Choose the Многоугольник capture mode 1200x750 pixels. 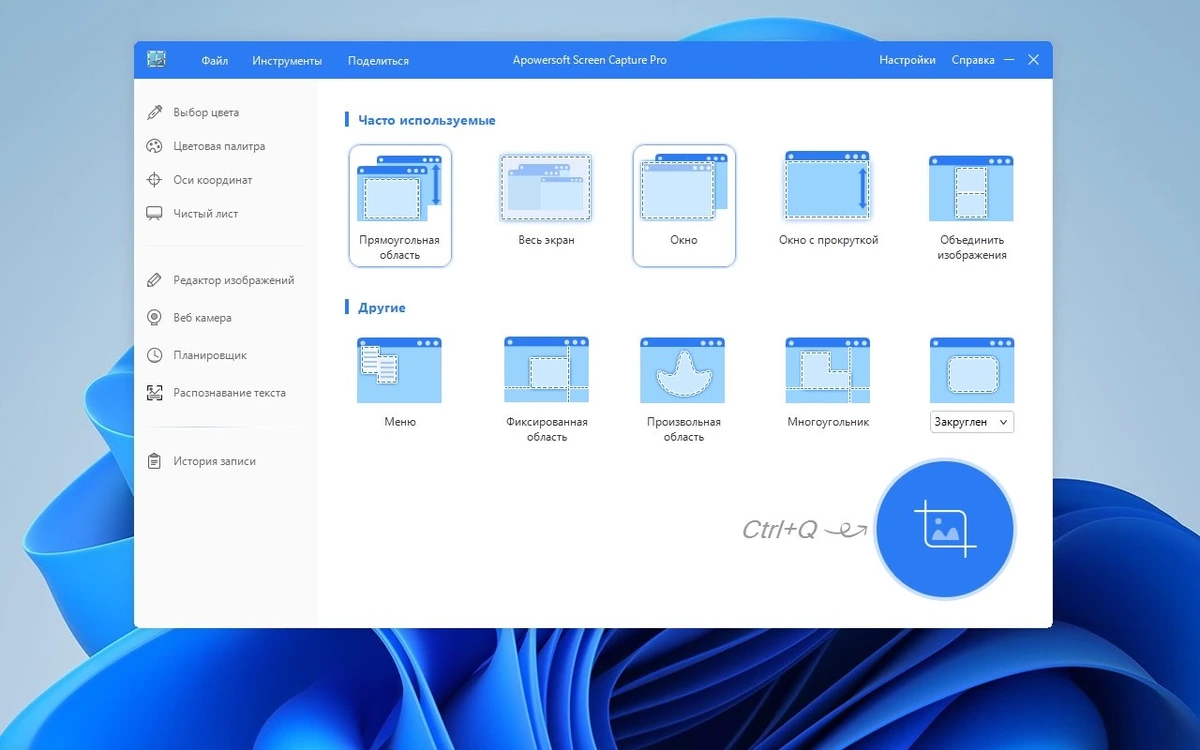pos(828,382)
